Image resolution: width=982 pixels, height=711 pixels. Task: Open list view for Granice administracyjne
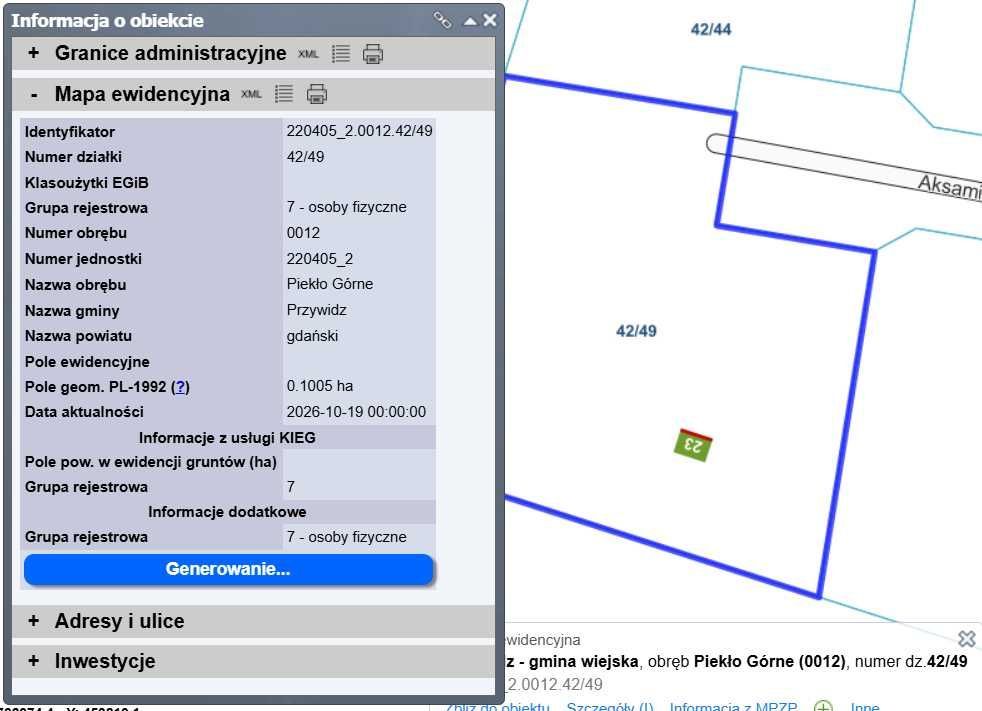(341, 54)
